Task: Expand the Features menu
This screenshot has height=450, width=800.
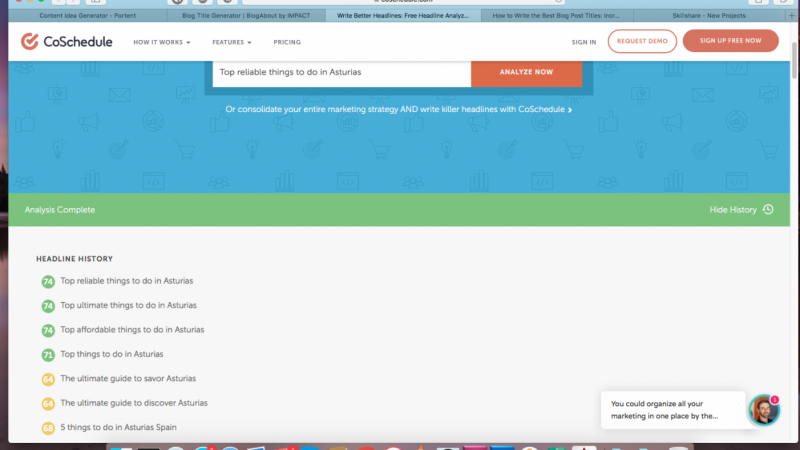Action: (x=232, y=42)
